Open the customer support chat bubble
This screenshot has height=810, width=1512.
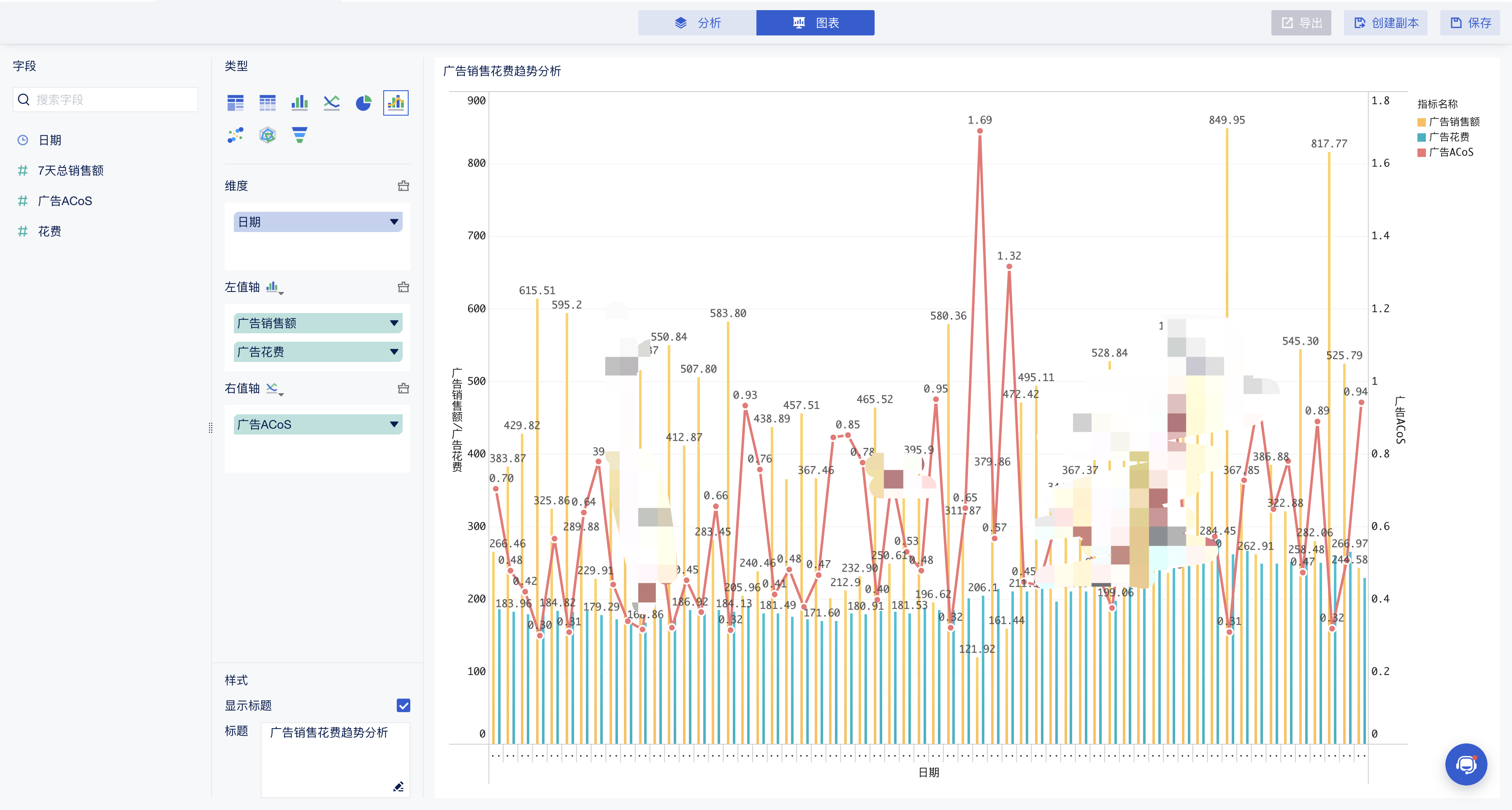point(1466,764)
